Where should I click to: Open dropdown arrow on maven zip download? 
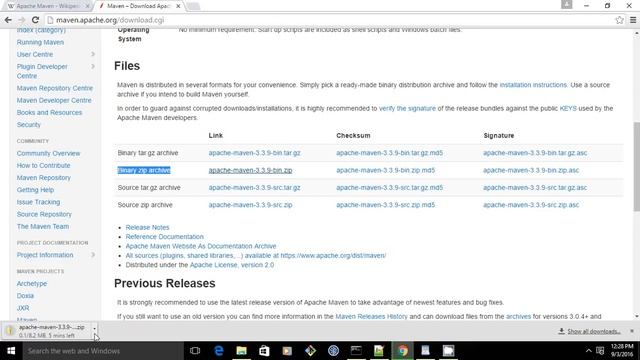tap(94, 328)
